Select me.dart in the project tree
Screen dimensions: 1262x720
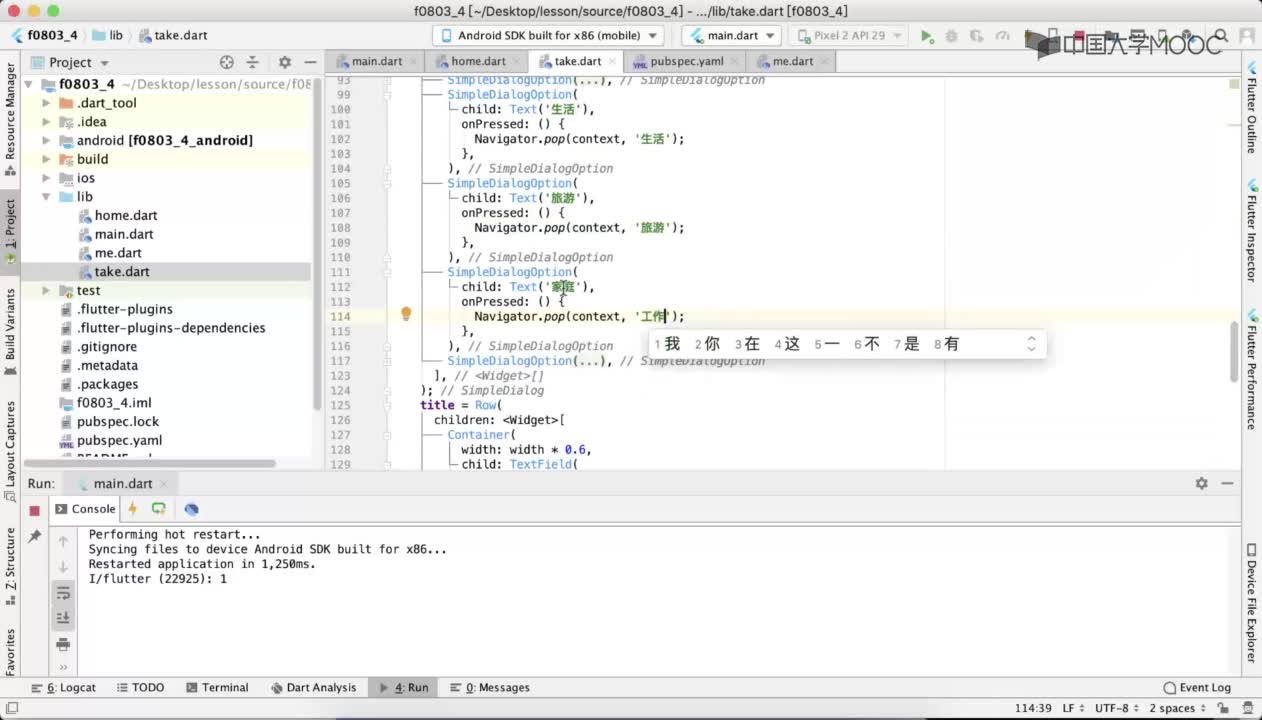pos(118,253)
